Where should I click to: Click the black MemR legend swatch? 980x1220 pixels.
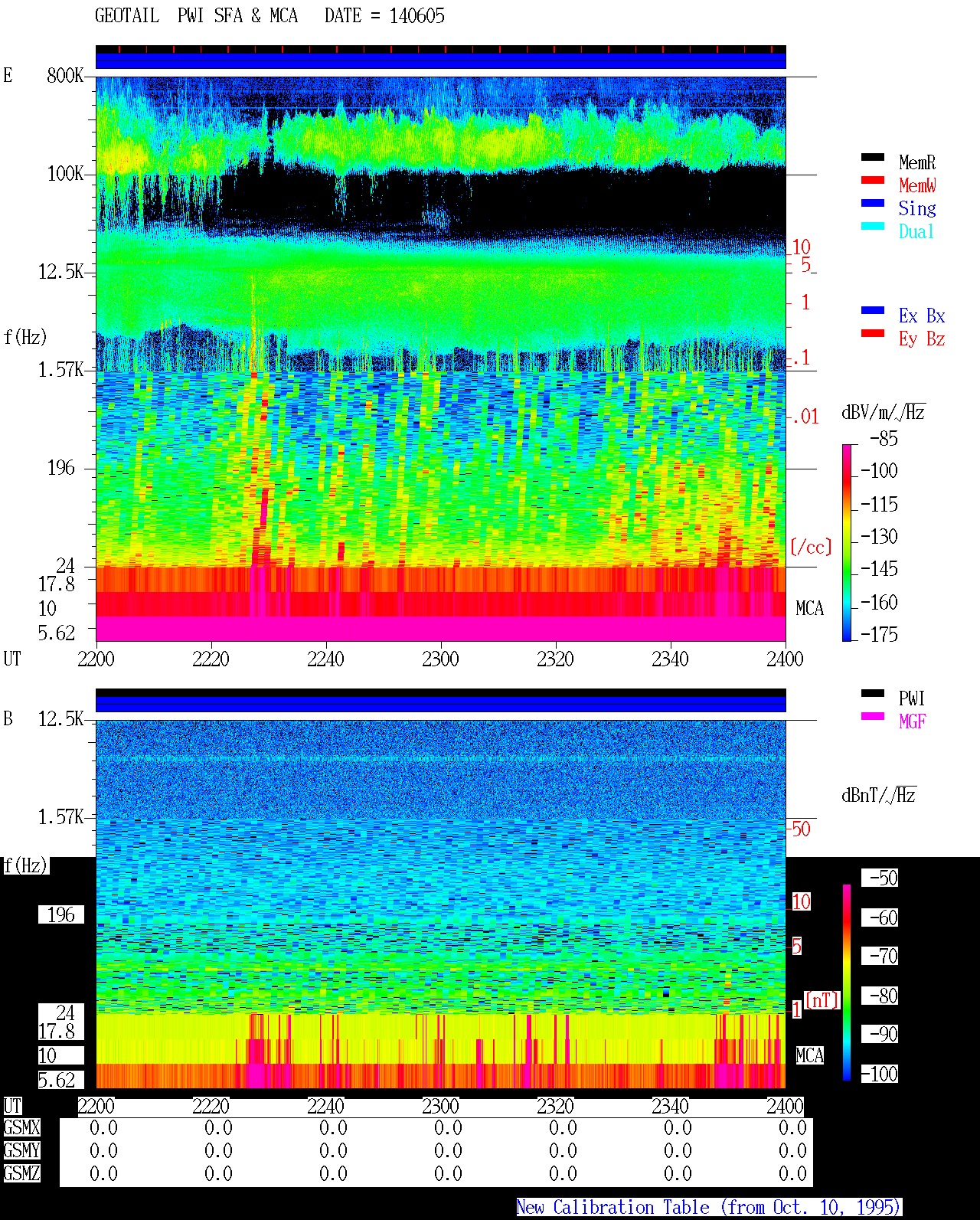[x=873, y=158]
